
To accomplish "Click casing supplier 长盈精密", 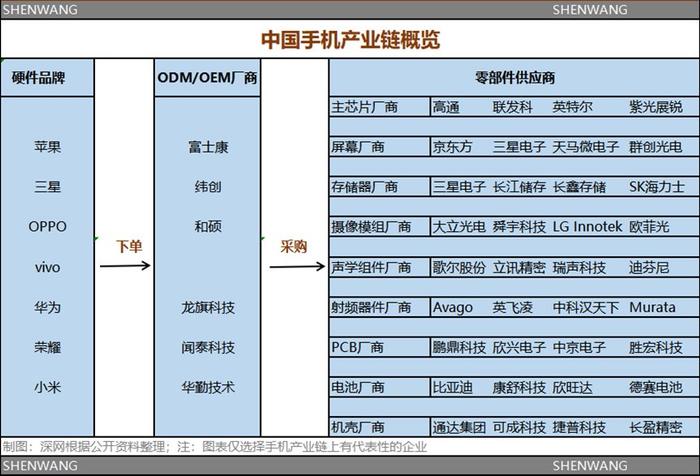I will pos(656,427).
